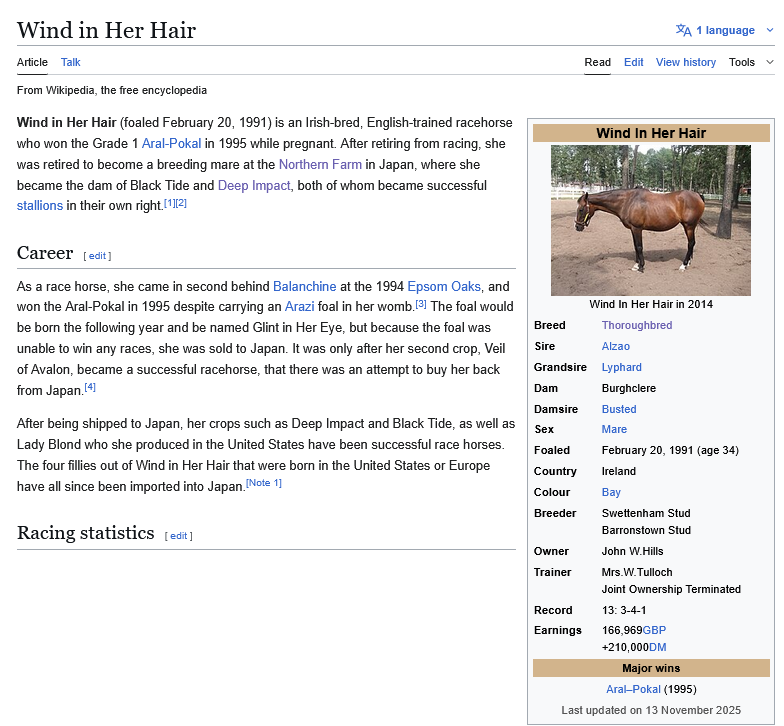
Task: Click the Joint Ownership Terminated text
Action: pos(671,589)
